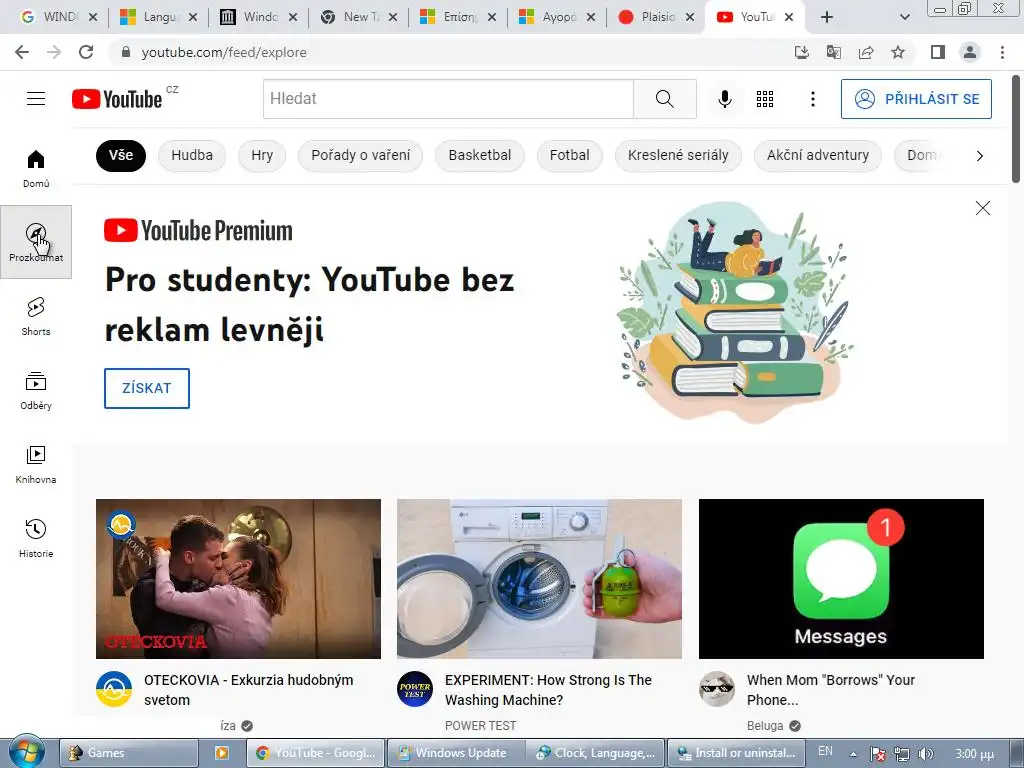
Task: Bookmark this page with star icon
Action: point(898,52)
